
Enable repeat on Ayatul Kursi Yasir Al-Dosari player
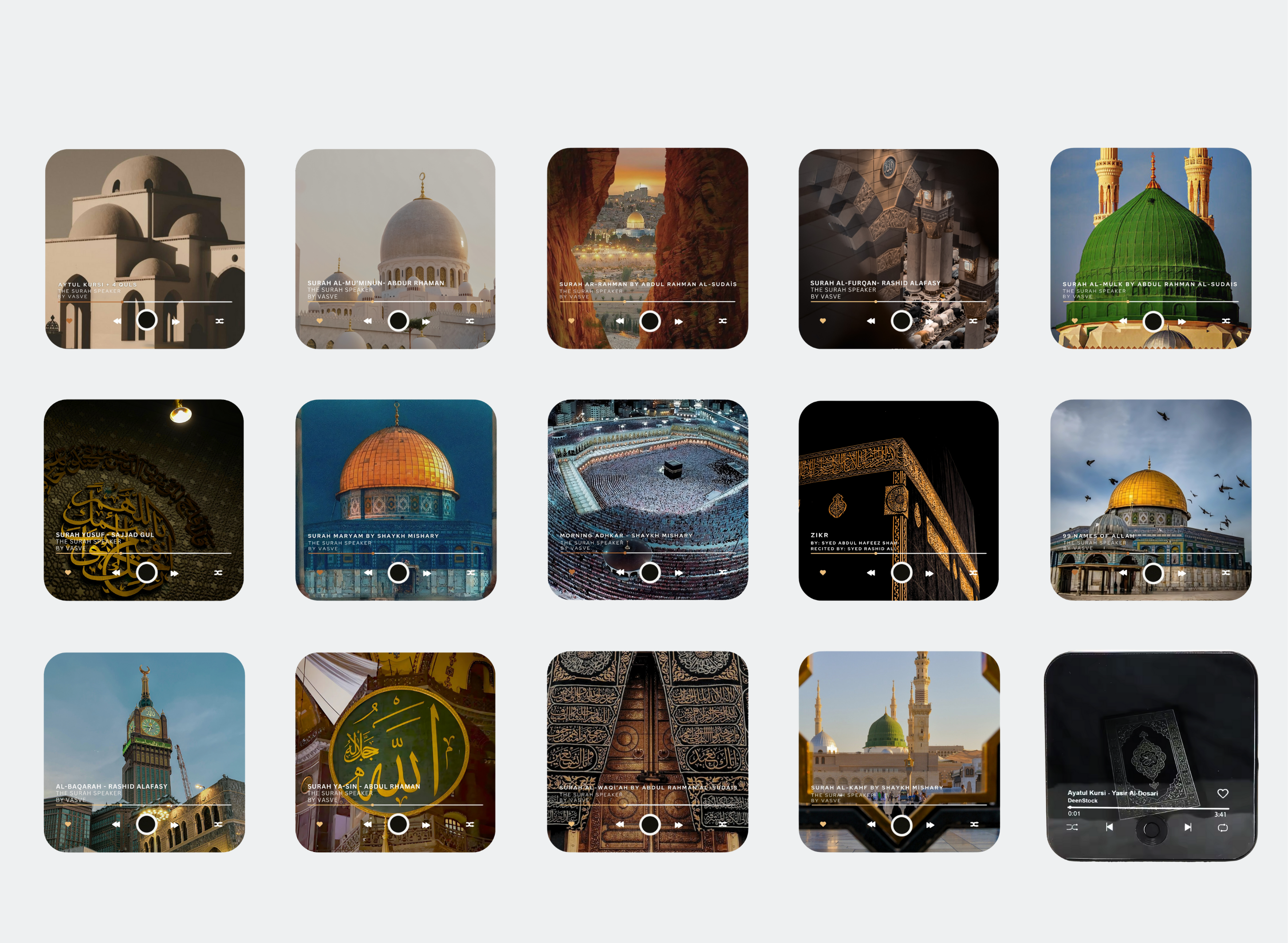(1222, 828)
